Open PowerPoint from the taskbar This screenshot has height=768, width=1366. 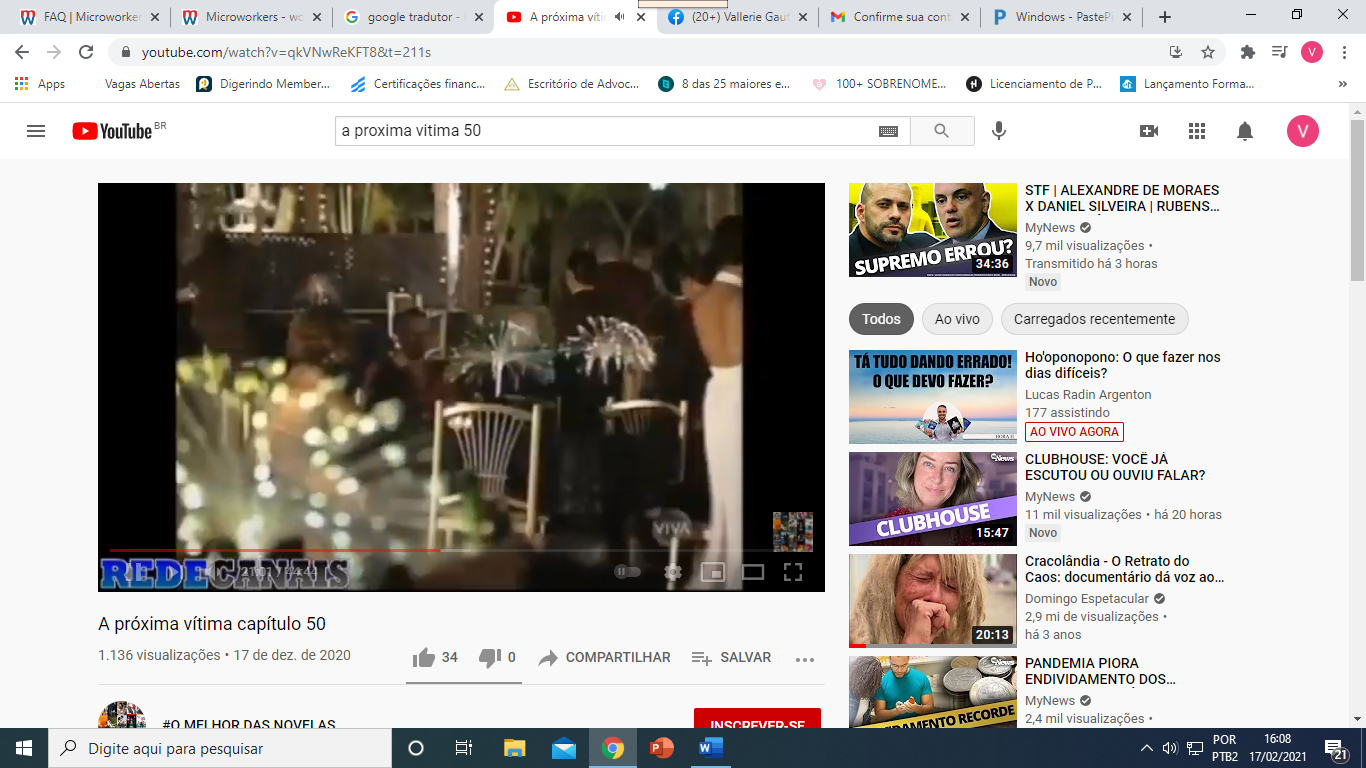[661, 748]
